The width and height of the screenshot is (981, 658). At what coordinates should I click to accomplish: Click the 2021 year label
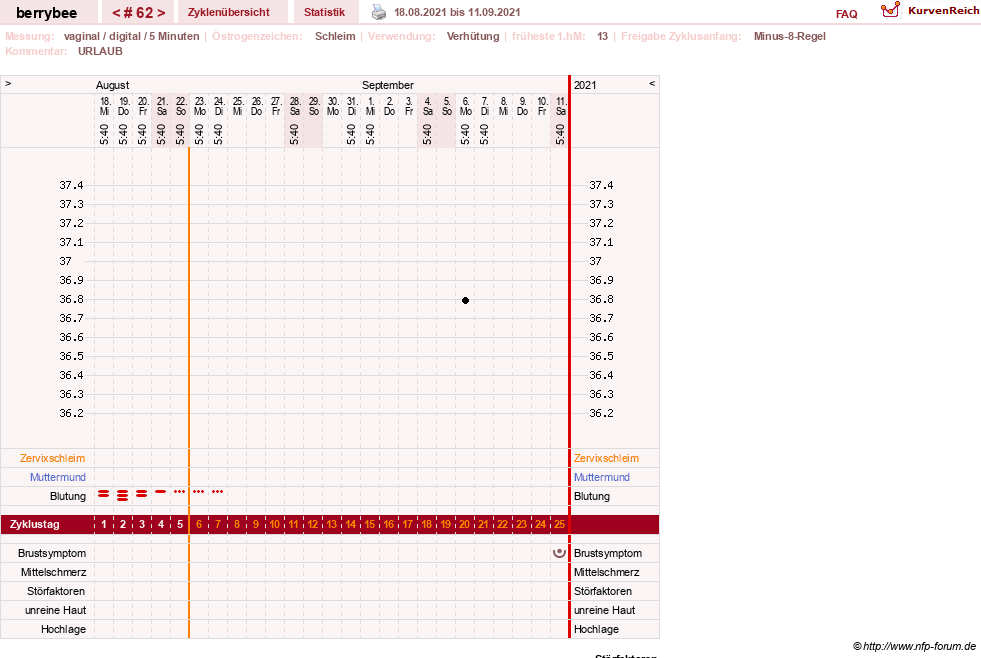[x=585, y=85]
